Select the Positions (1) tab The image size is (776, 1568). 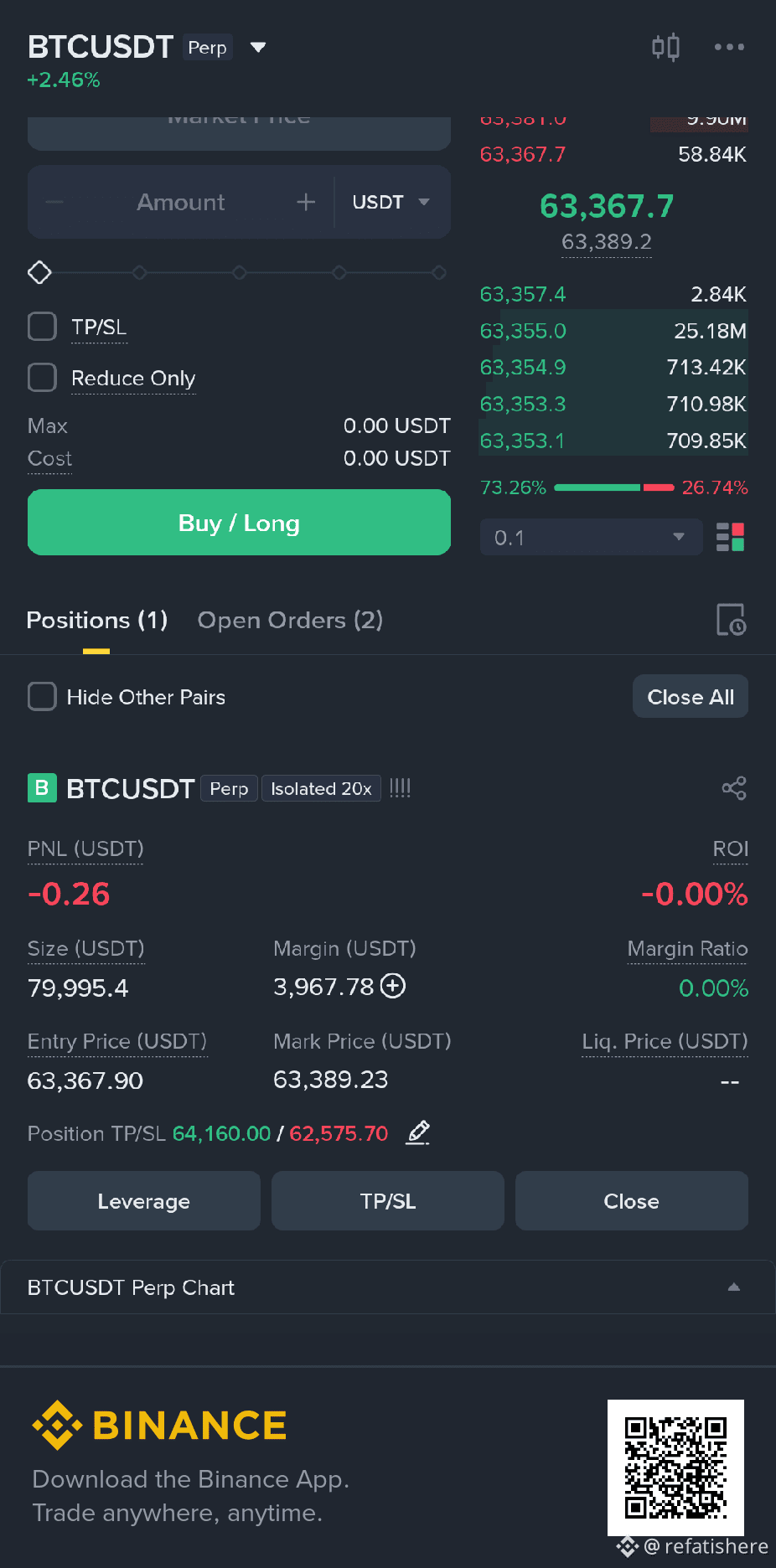97,620
